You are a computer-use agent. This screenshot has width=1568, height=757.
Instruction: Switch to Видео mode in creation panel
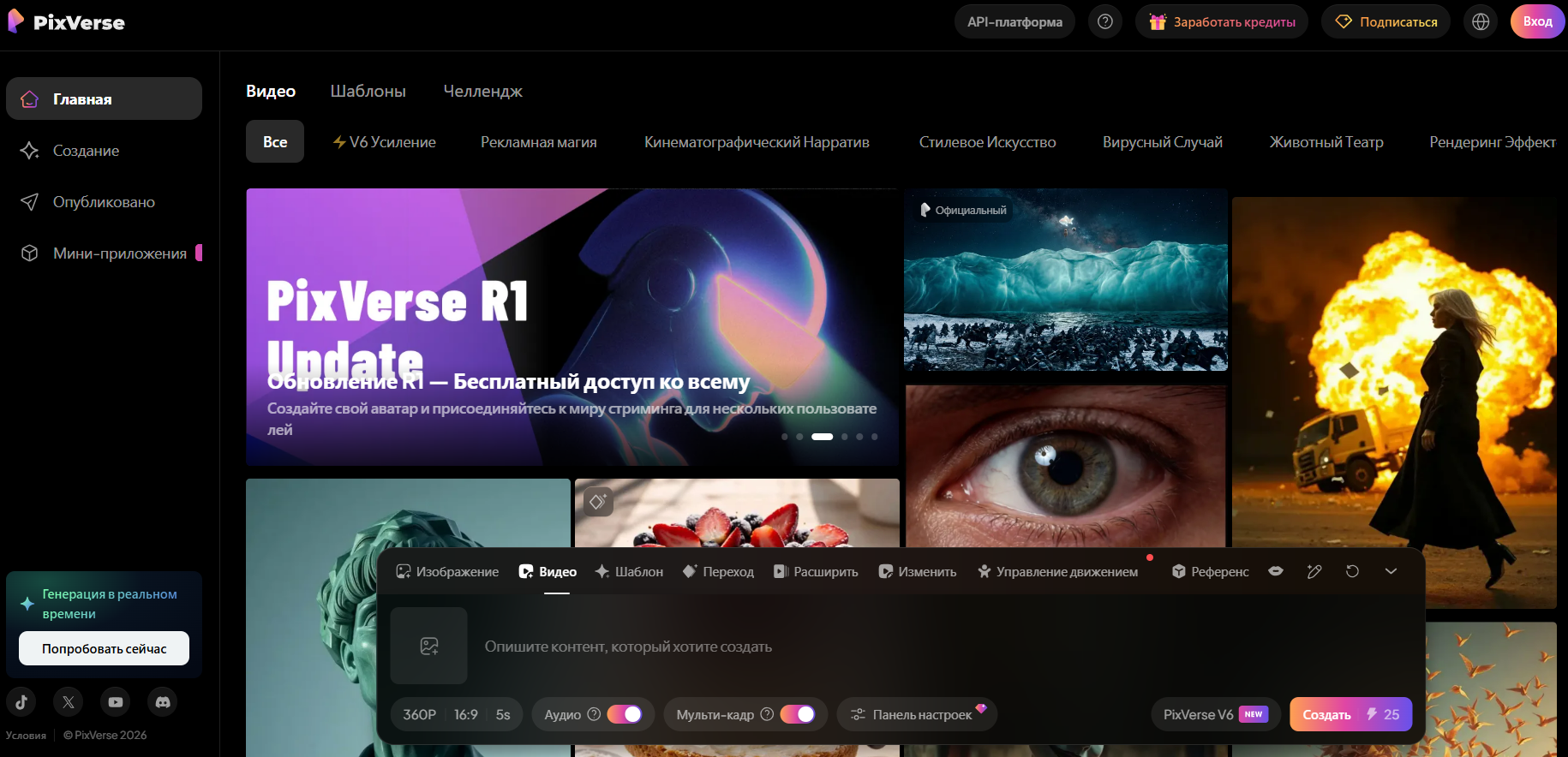pos(548,571)
